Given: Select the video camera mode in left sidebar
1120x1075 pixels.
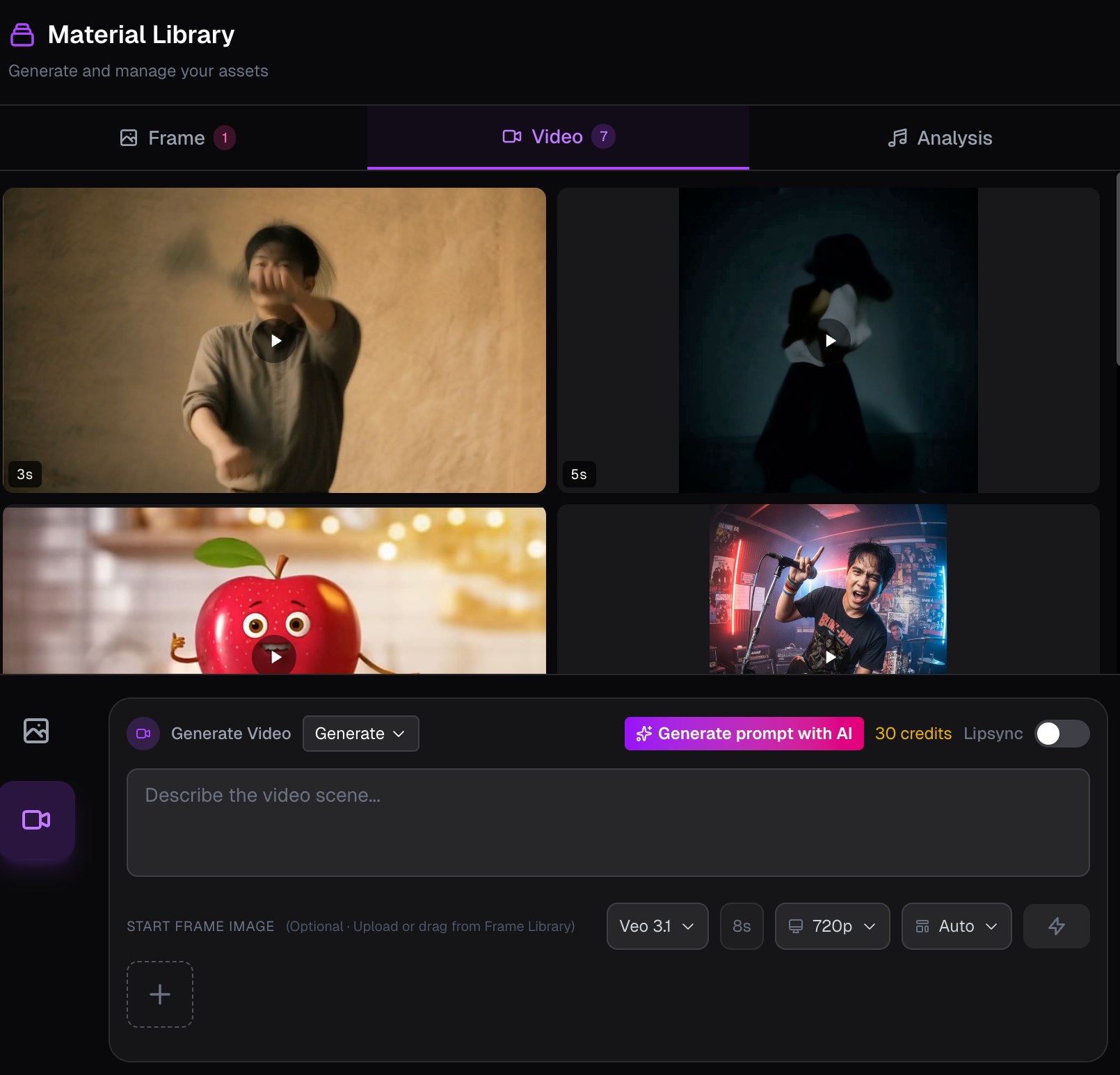Looking at the screenshot, I should pos(37,820).
